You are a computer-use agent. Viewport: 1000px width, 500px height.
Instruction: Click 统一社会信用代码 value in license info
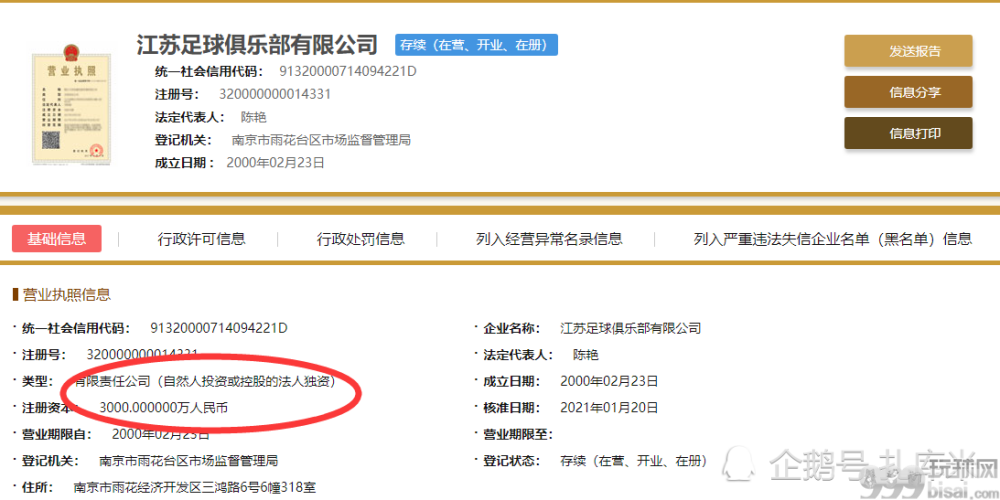219,328
